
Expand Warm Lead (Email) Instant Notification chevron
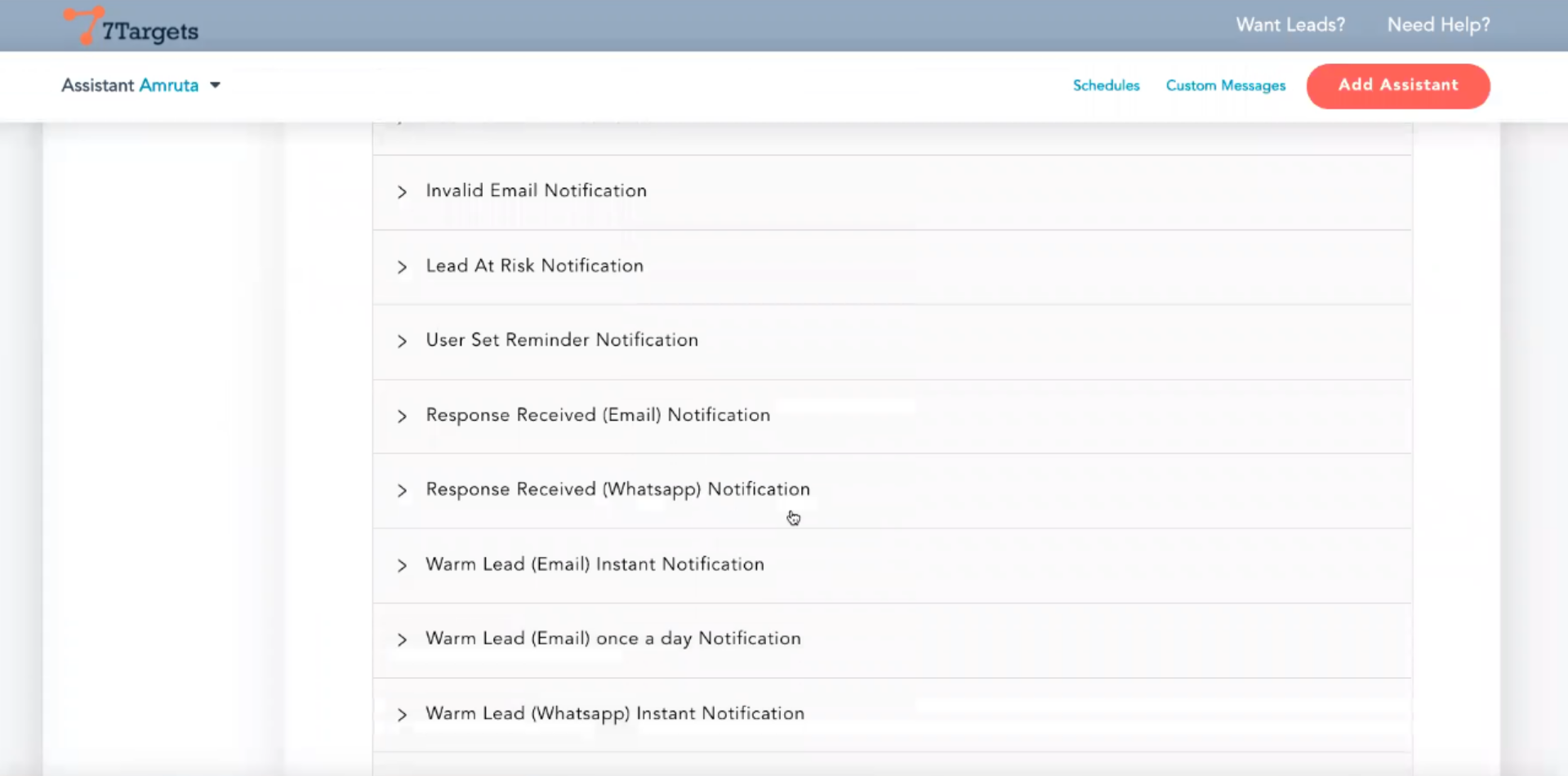pos(402,565)
